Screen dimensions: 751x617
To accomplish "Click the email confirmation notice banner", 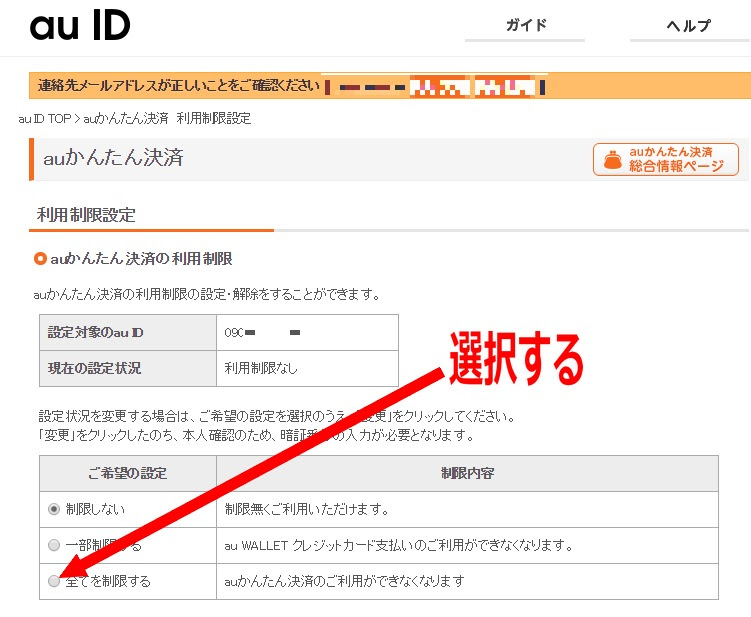I will [389, 86].
